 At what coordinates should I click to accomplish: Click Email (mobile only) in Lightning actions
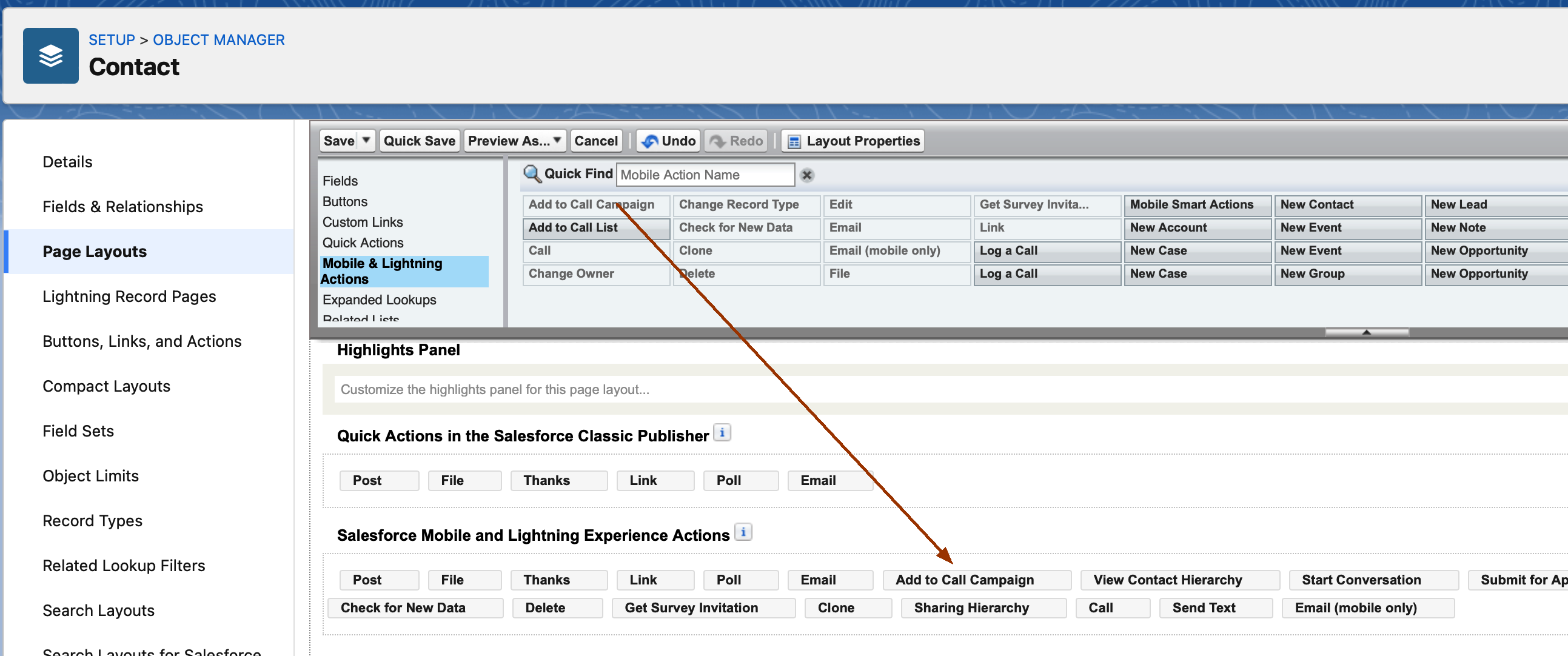[1368, 609]
